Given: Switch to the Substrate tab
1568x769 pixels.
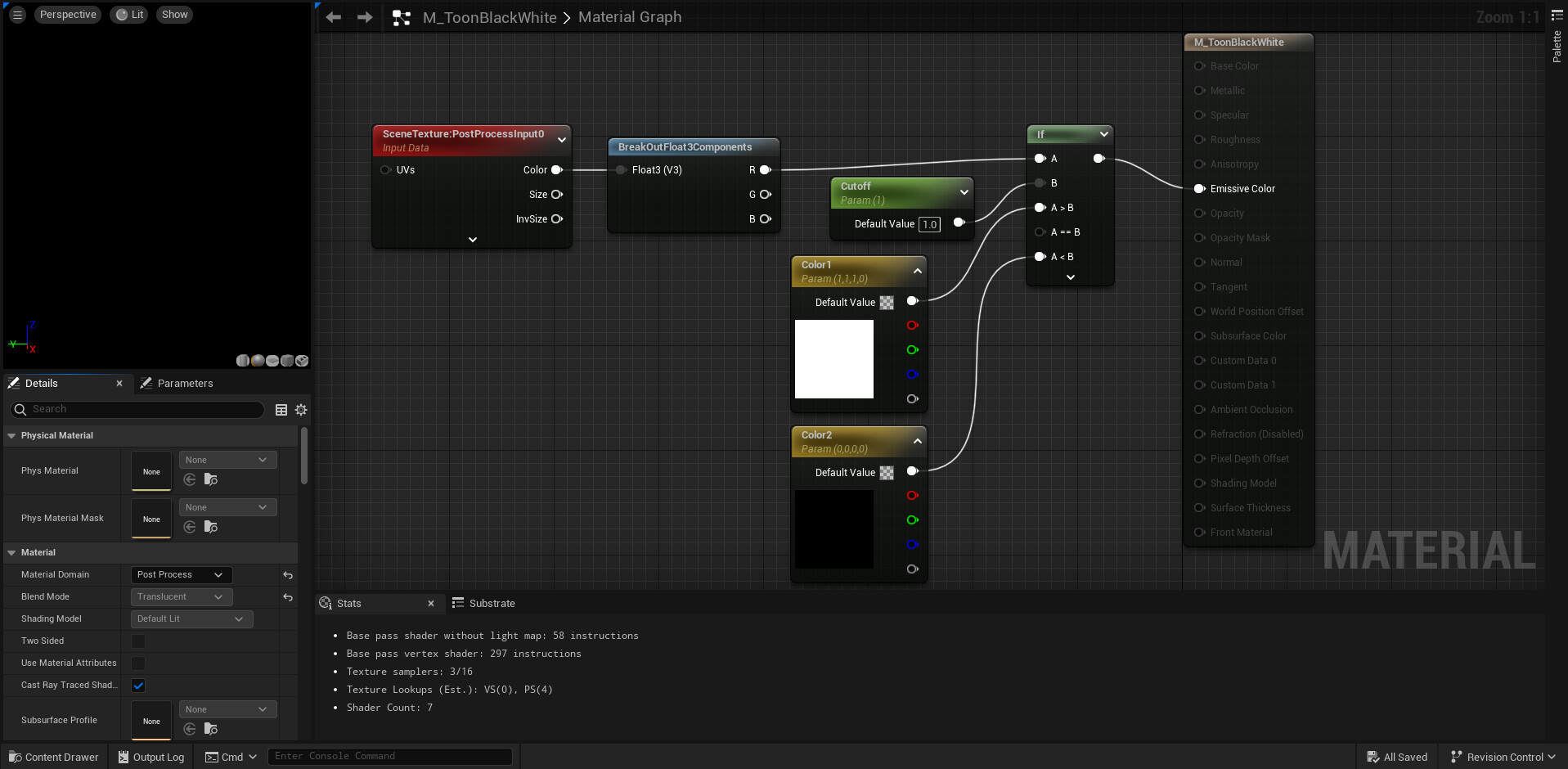Looking at the screenshot, I should pos(491,603).
